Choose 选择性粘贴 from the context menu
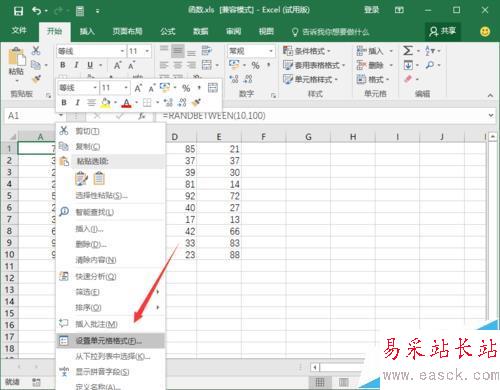 click(111, 195)
